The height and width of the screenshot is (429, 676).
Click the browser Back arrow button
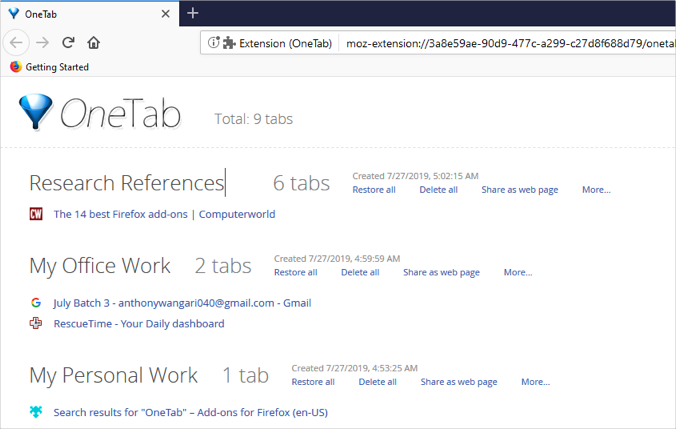(16, 43)
